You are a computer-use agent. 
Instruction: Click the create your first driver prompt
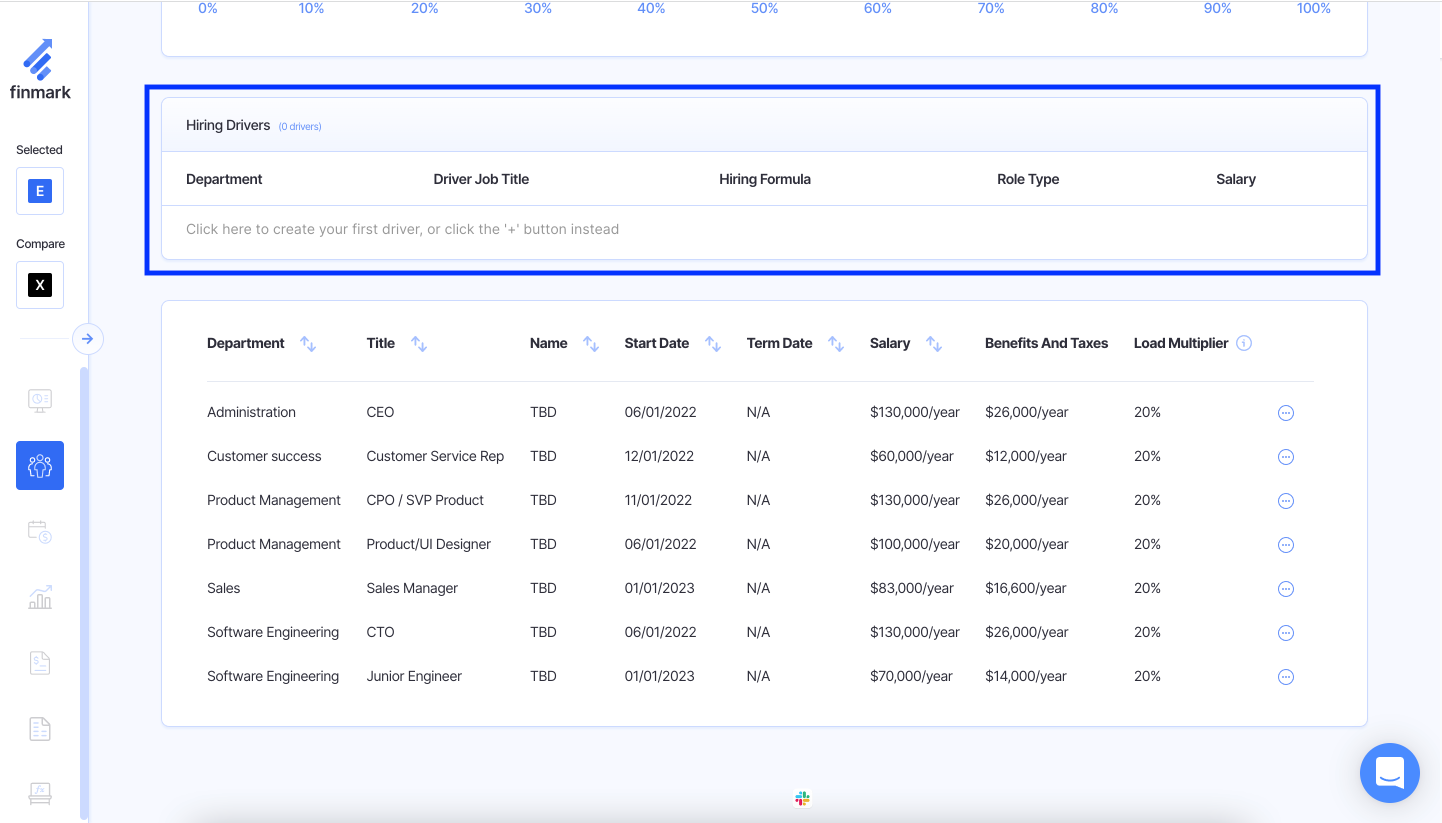tap(402, 229)
